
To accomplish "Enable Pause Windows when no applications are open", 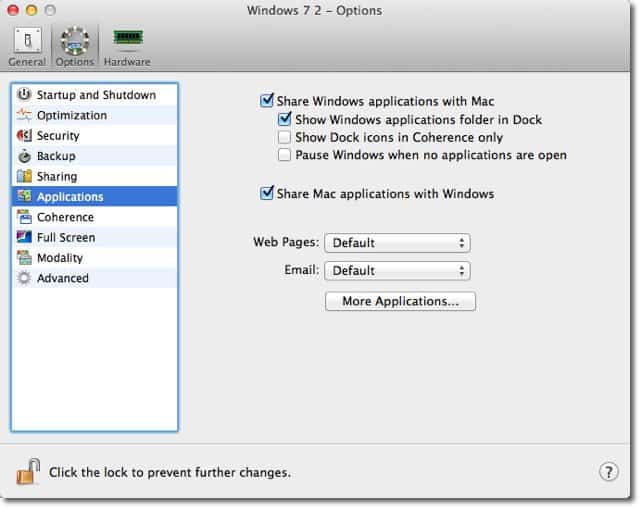I will click(x=284, y=155).
